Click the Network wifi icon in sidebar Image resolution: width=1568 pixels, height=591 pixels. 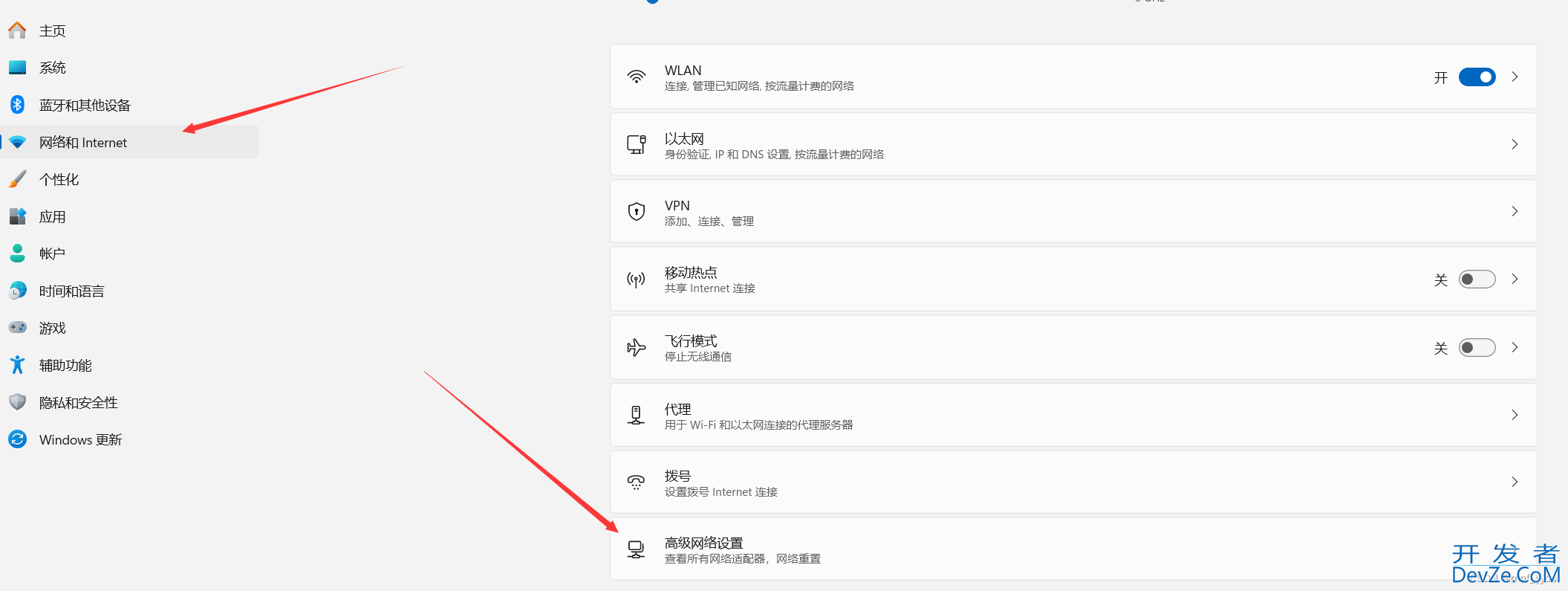click(17, 142)
